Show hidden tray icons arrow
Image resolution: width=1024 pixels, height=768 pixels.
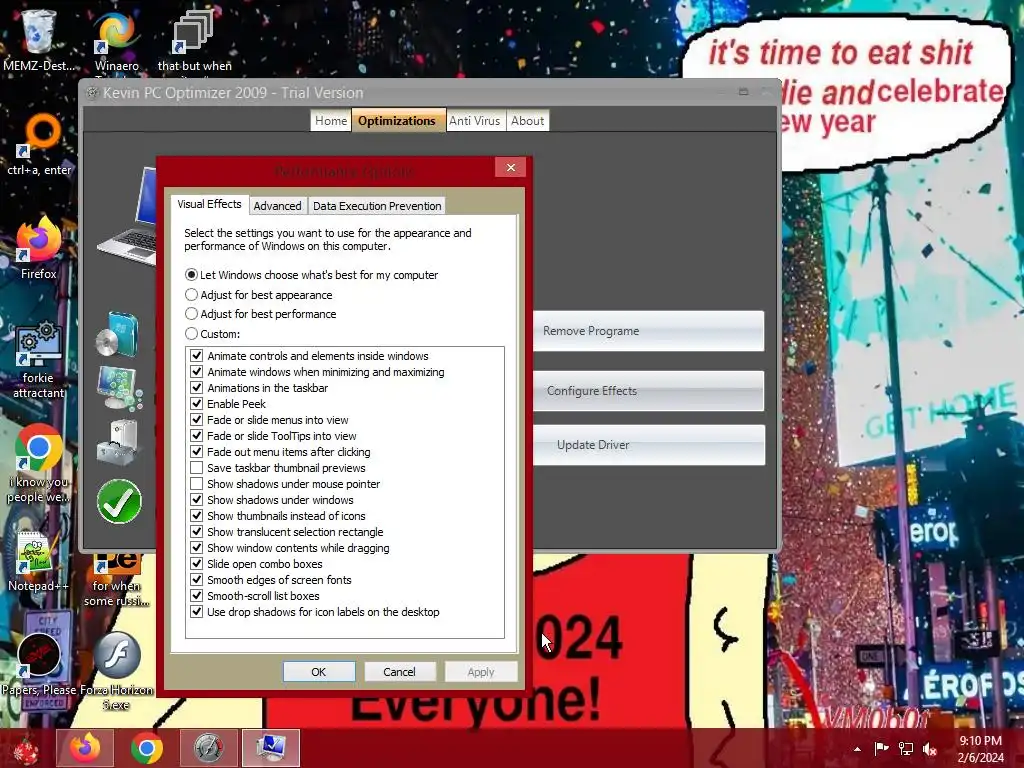(x=857, y=748)
